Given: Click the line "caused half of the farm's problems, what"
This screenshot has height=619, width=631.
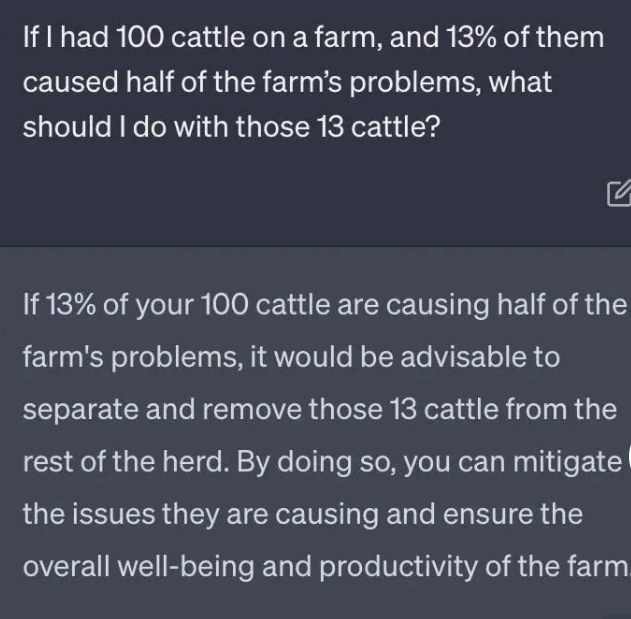Looking at the screenshot, I should tap(287, 83).
